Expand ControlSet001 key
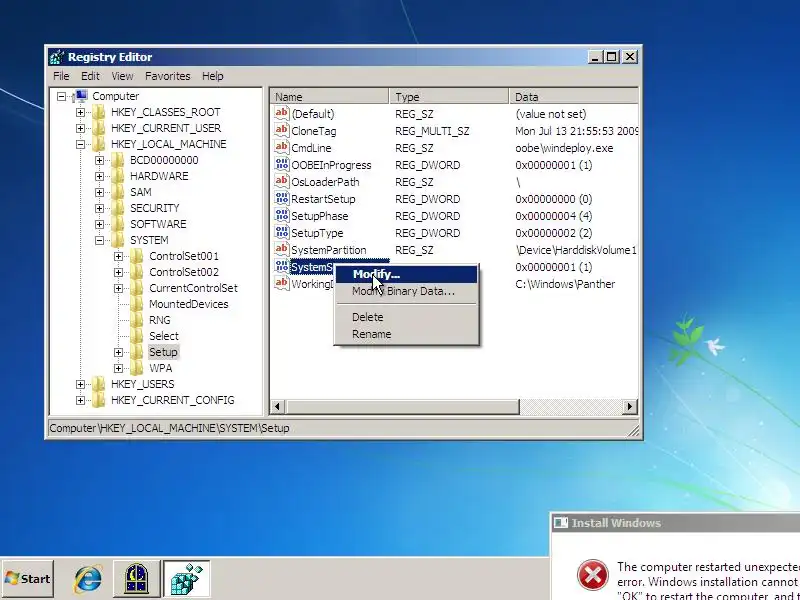 (x=118, y=256)
